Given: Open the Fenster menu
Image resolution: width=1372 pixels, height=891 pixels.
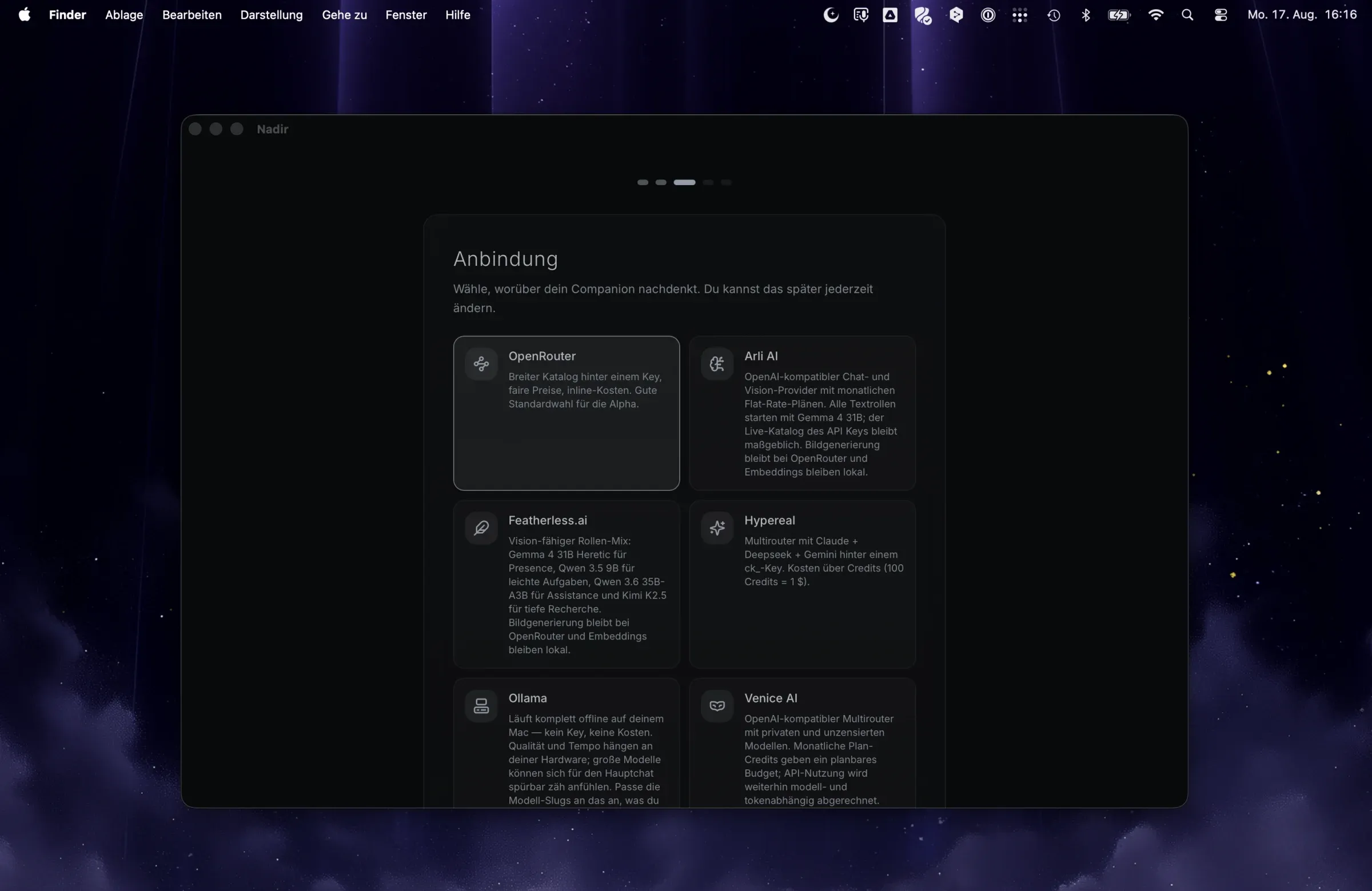Looking at the screenshot, I should [x=406, y=15].
